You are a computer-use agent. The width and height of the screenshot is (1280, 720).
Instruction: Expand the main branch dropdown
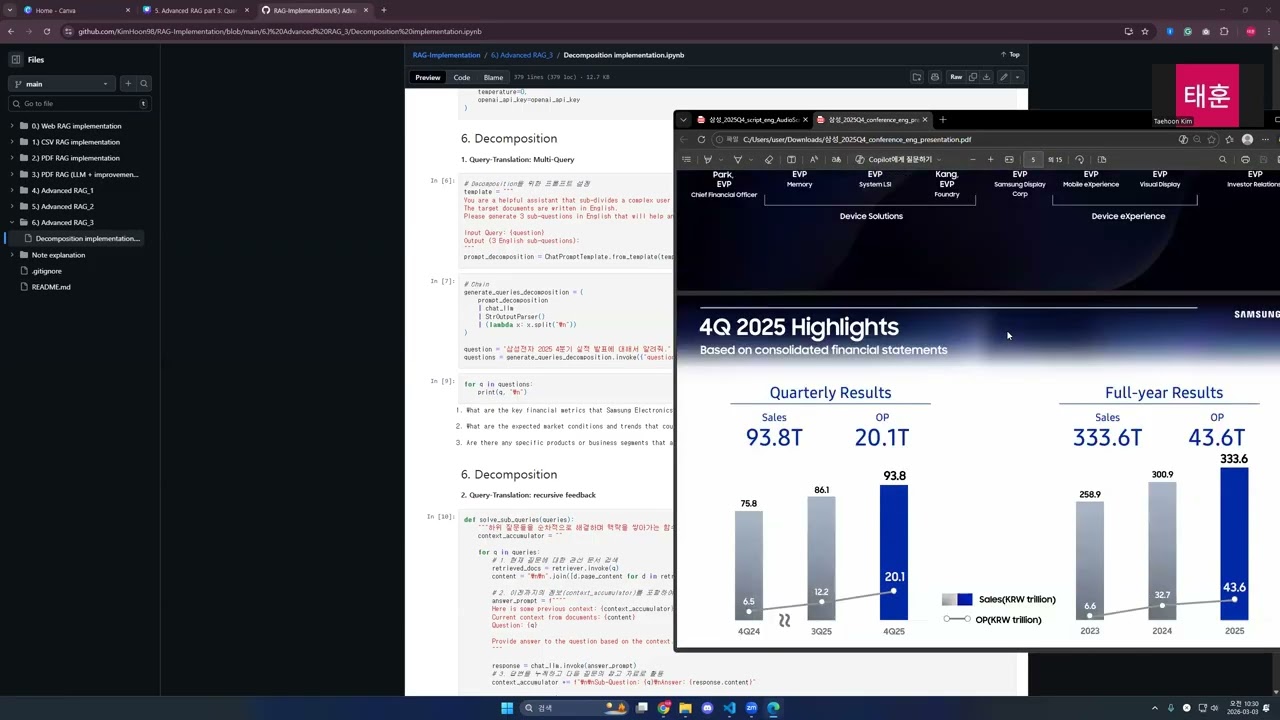(x=62, y=84)
